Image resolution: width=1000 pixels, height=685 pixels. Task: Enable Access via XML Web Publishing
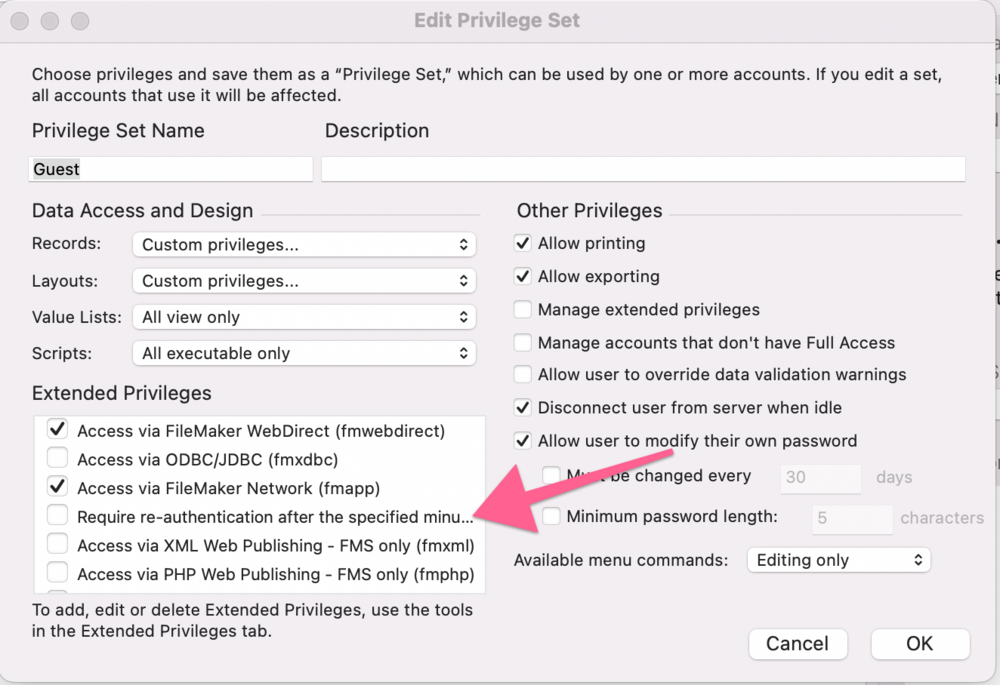tap(57, 544)
